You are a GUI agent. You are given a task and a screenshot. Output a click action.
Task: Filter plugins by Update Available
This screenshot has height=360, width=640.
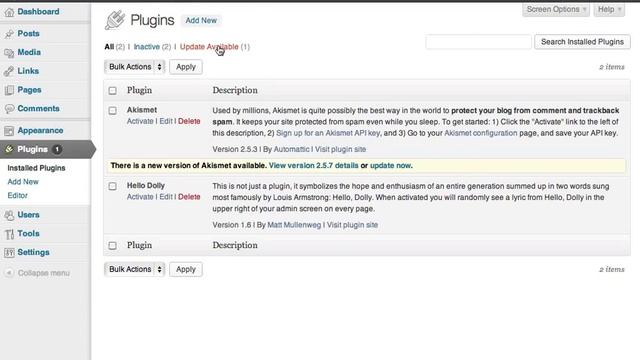click(209, 47)
